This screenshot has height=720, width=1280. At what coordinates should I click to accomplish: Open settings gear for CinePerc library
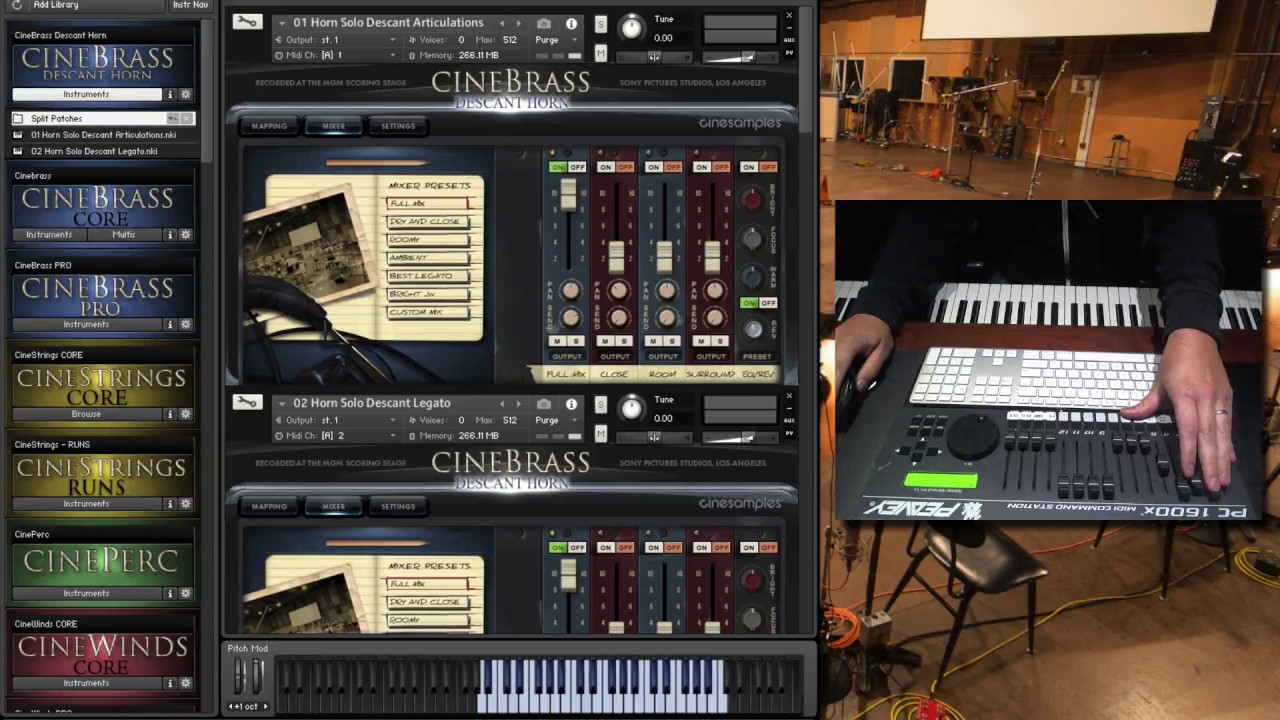pos(185,593)
